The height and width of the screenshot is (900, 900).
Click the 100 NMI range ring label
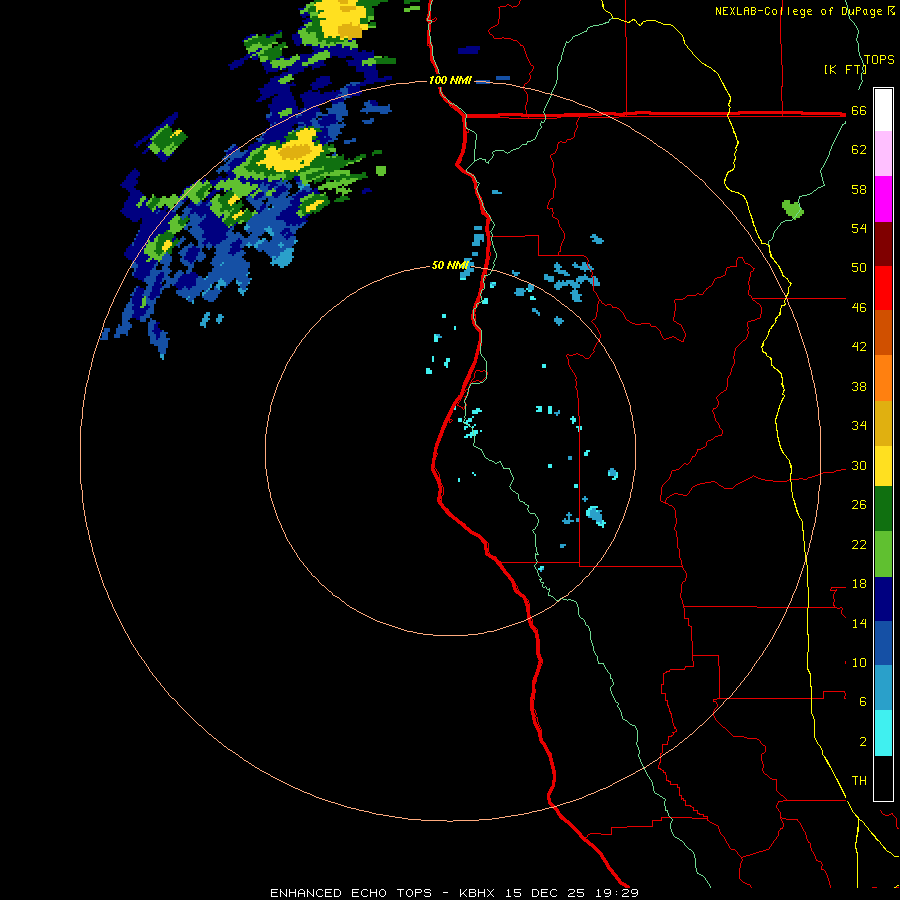click(x=451, y=80)
